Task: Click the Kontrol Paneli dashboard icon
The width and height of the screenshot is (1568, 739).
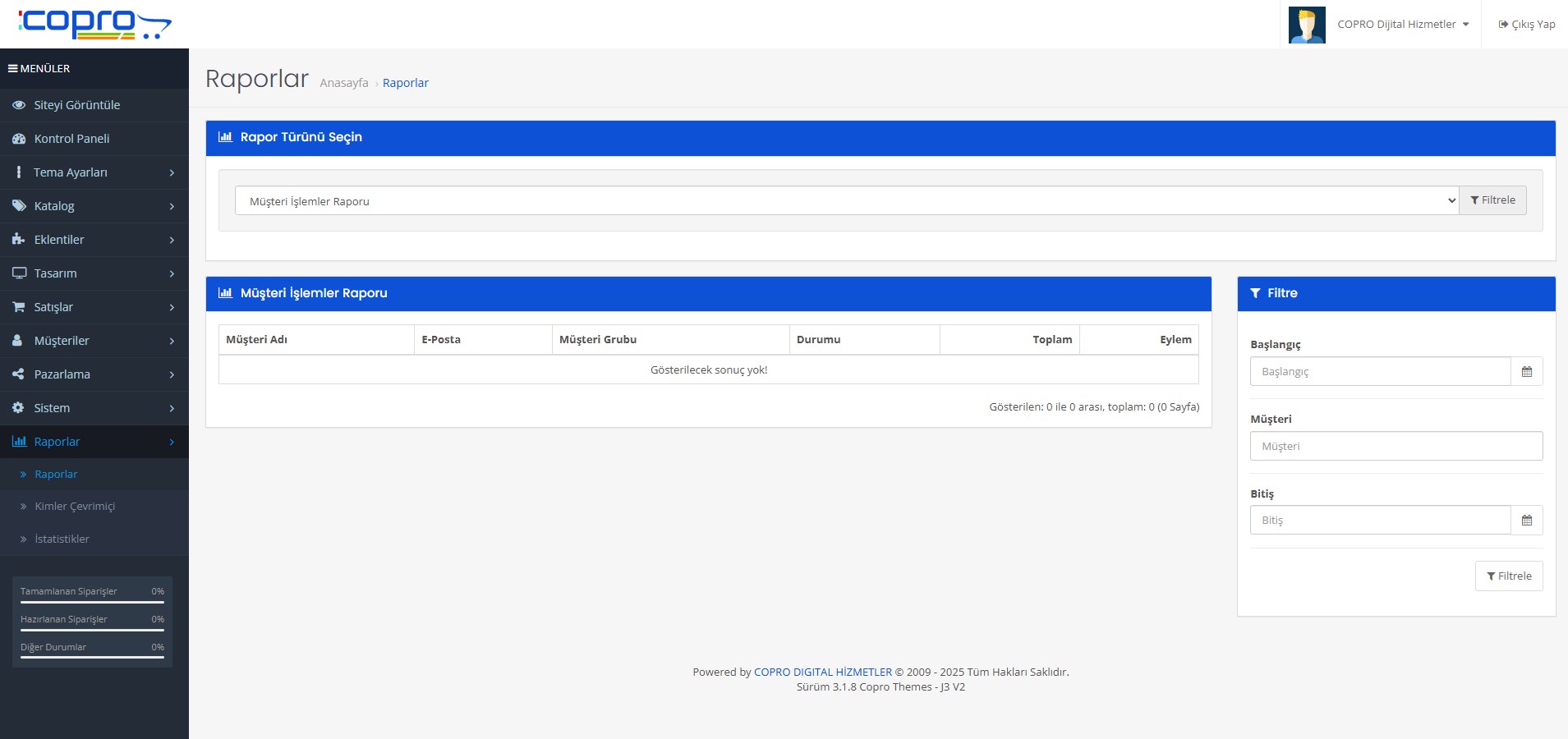Action: click(18, 139)
